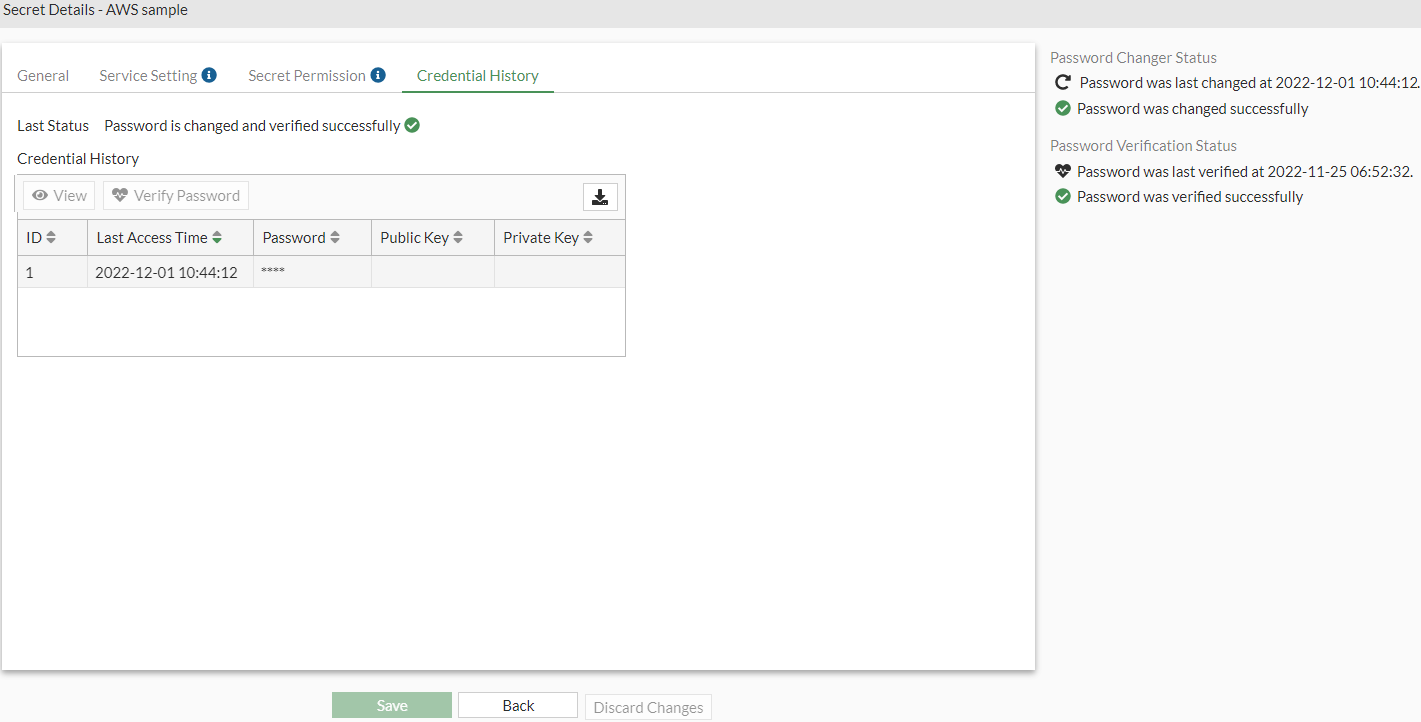Sort by Password column arrows

click(x=335, y=238)
